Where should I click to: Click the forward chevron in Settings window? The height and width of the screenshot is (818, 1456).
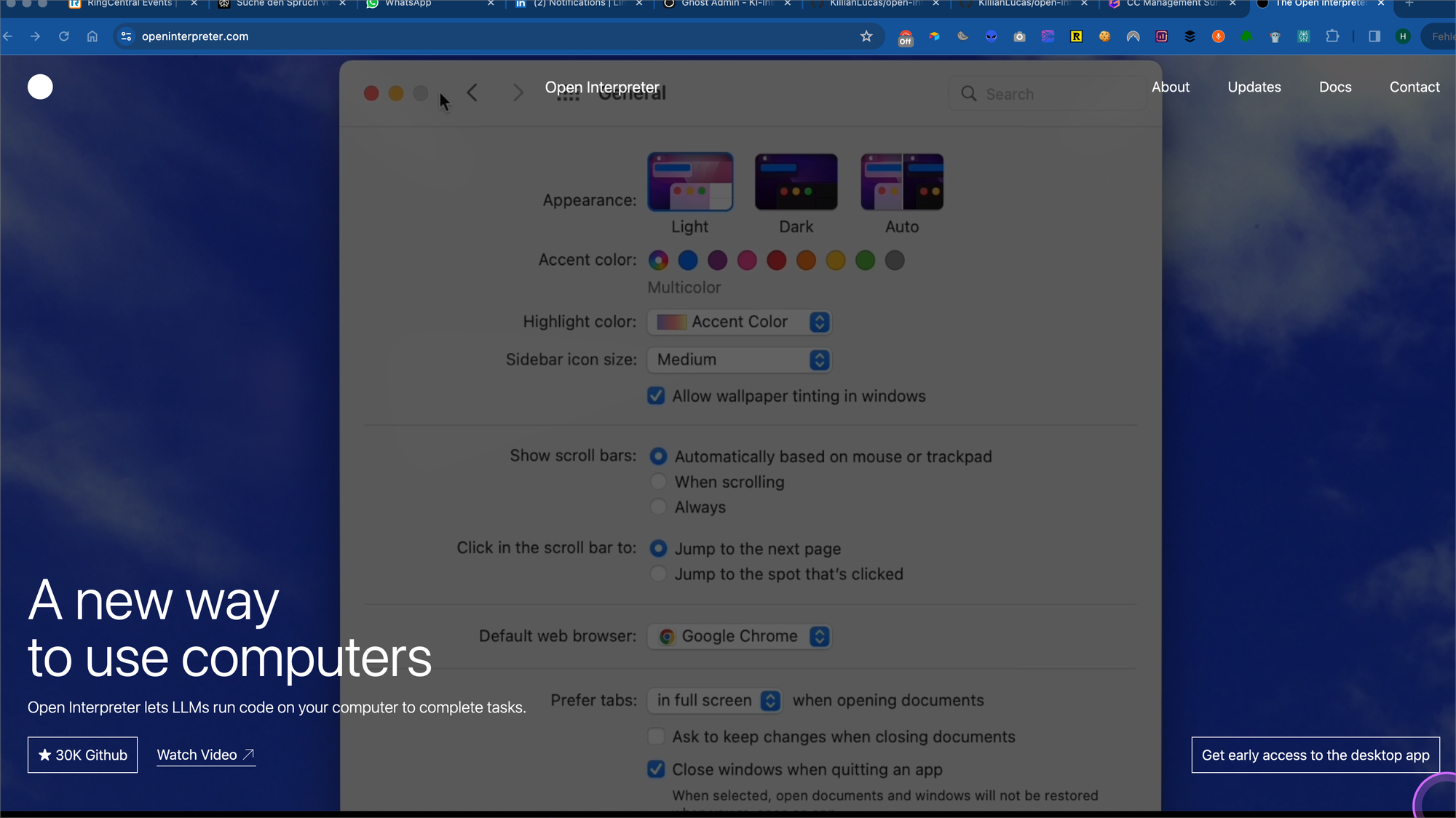coord(518,92)
